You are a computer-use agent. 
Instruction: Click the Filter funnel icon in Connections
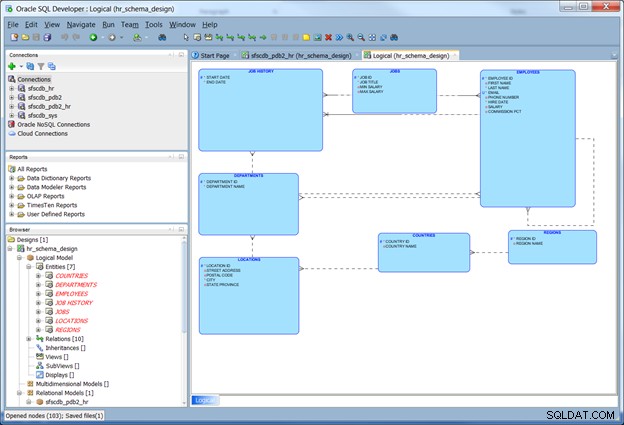tap(41, 66)
